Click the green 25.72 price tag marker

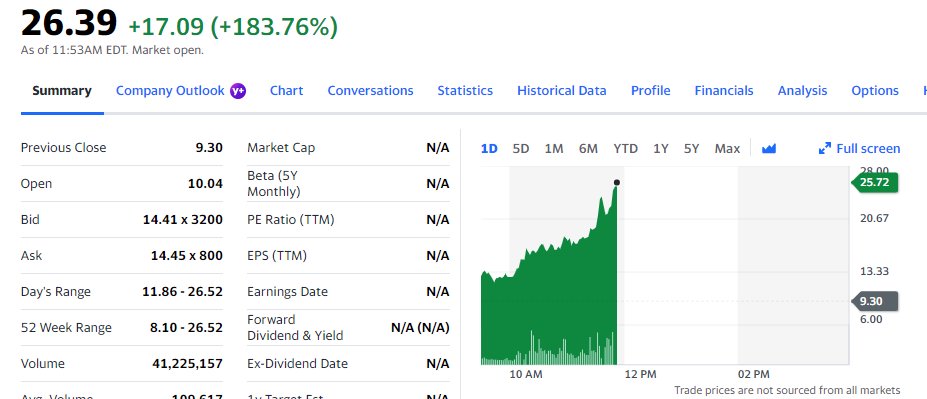874,183
